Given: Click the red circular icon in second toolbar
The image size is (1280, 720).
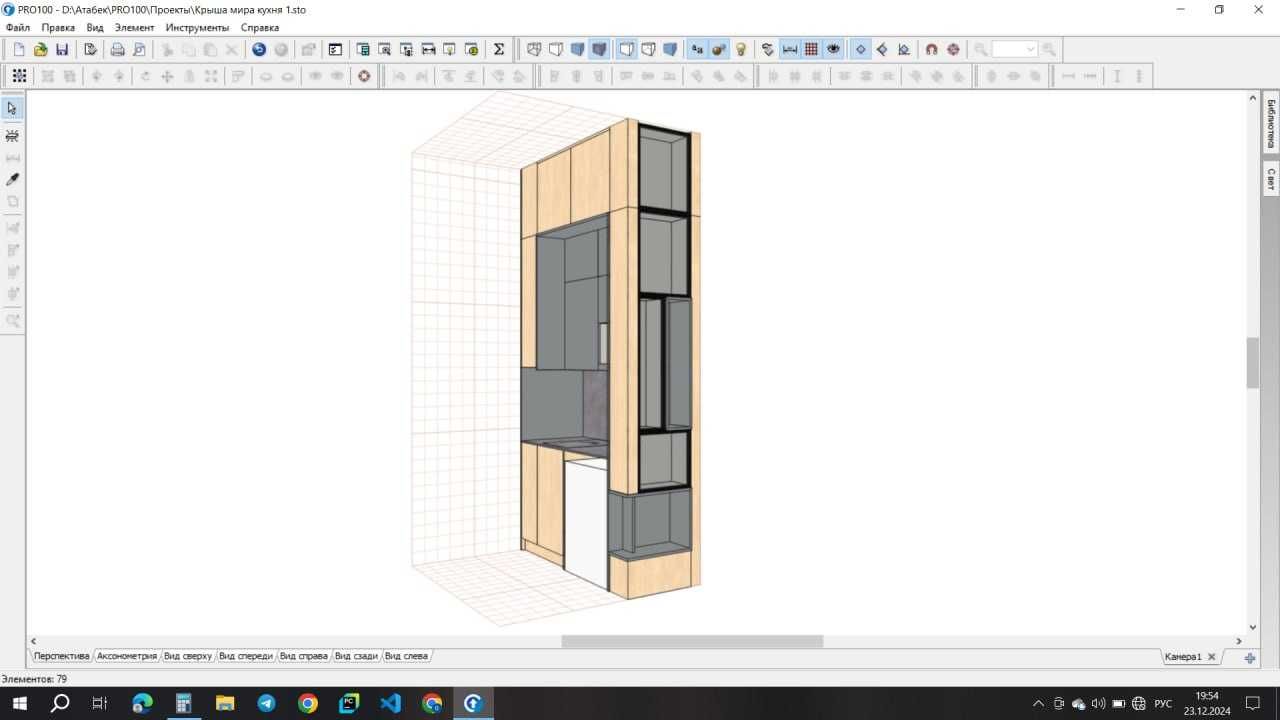Looking at the screenshot, I should tap(364, 76).
